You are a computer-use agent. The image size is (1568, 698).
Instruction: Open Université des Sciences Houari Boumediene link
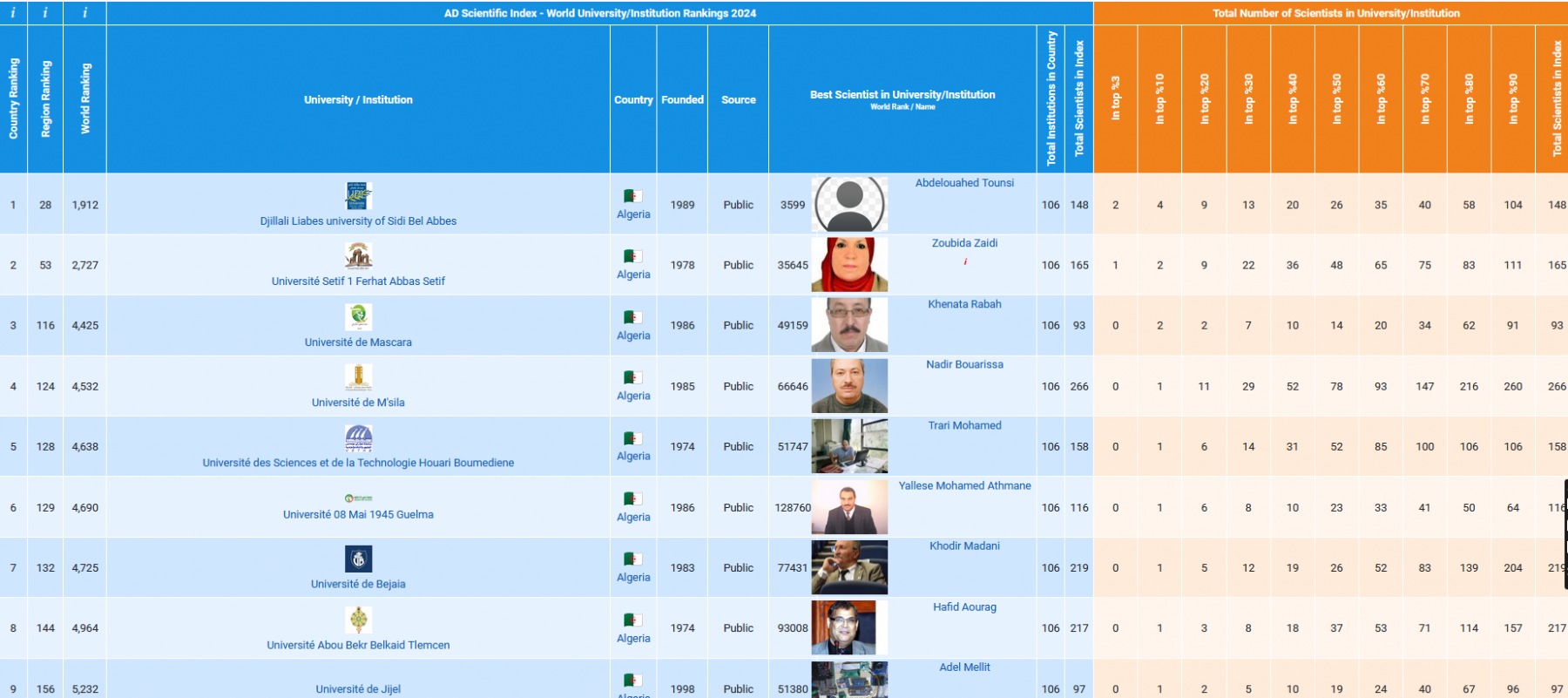click(358, 463)
